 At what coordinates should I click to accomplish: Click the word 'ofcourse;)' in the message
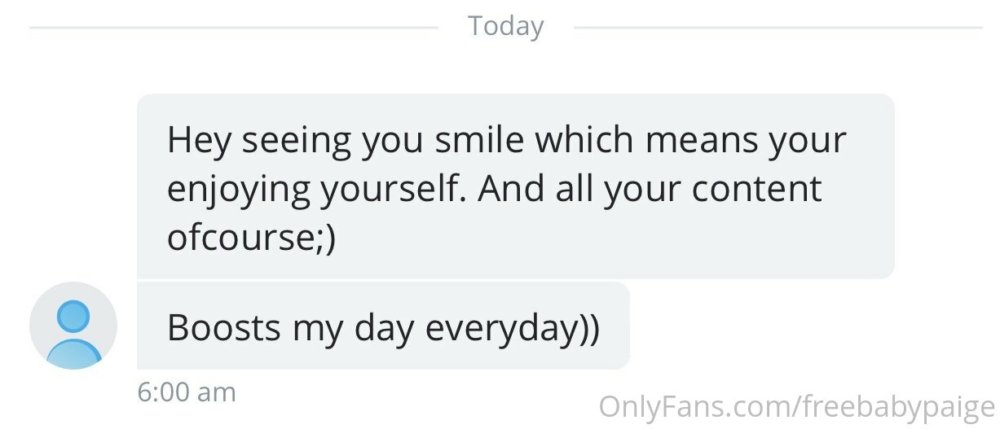[x=251, y=238]
